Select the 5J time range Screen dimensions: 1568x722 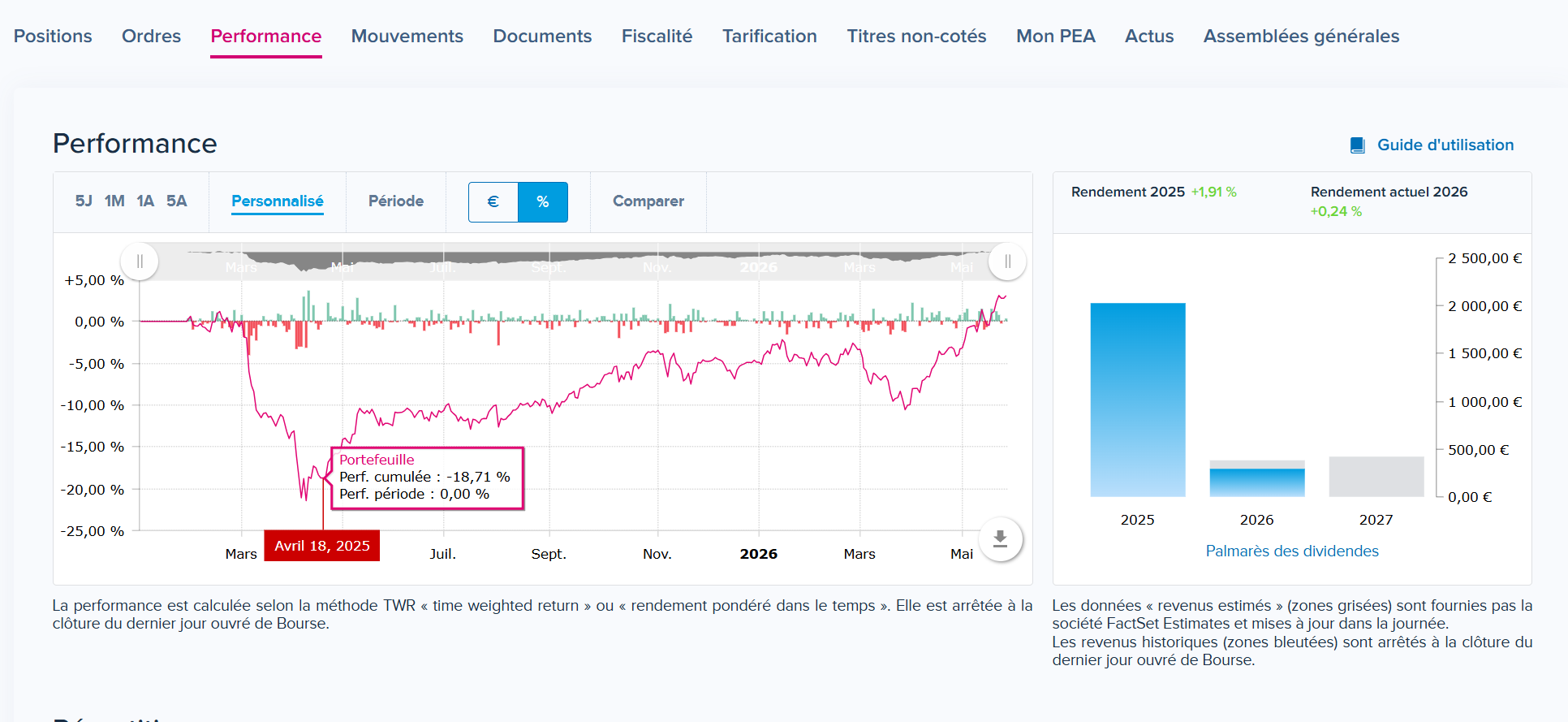coord(84,201)
